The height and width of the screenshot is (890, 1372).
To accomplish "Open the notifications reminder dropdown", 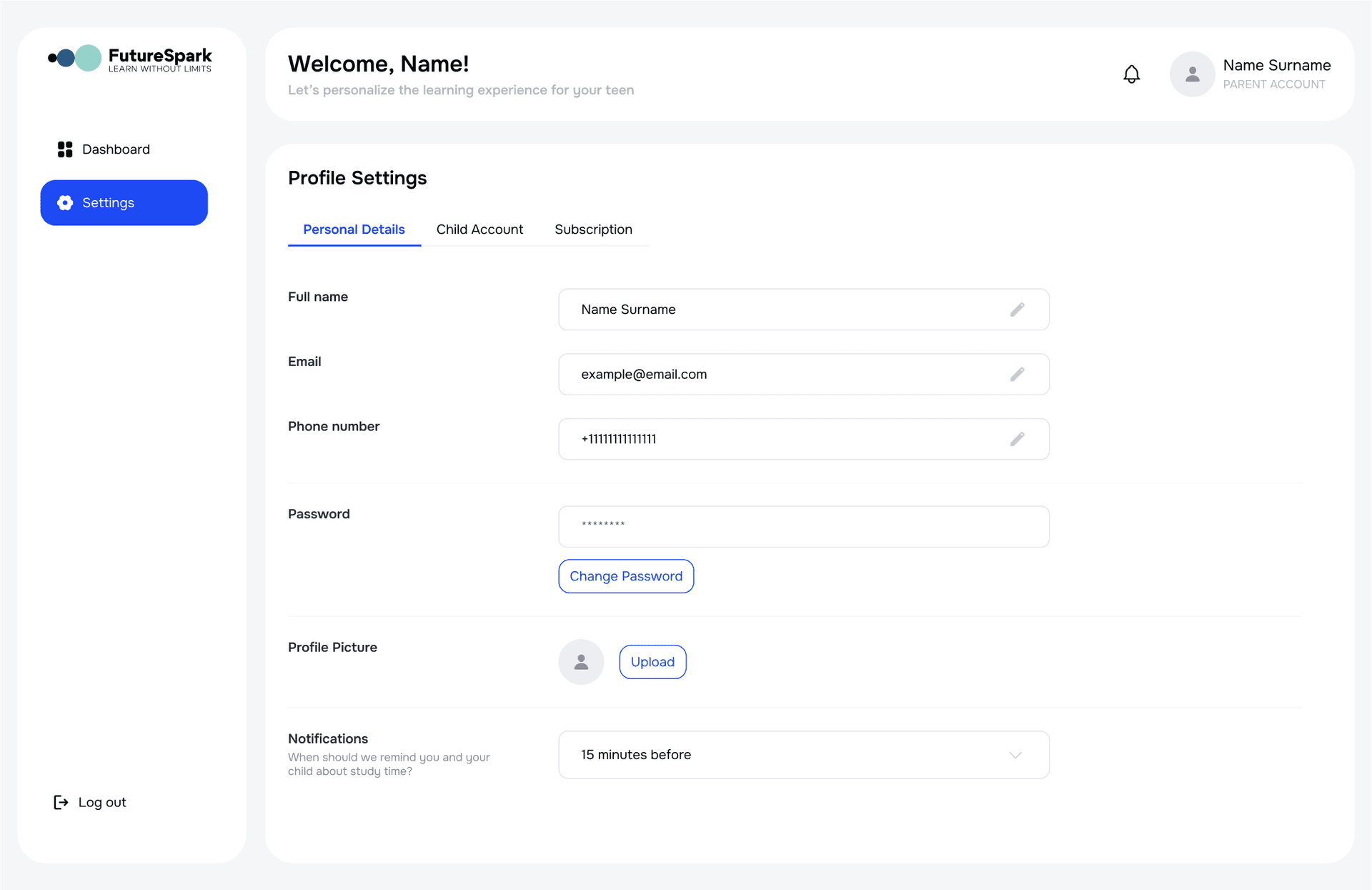I will click(803, 754).
